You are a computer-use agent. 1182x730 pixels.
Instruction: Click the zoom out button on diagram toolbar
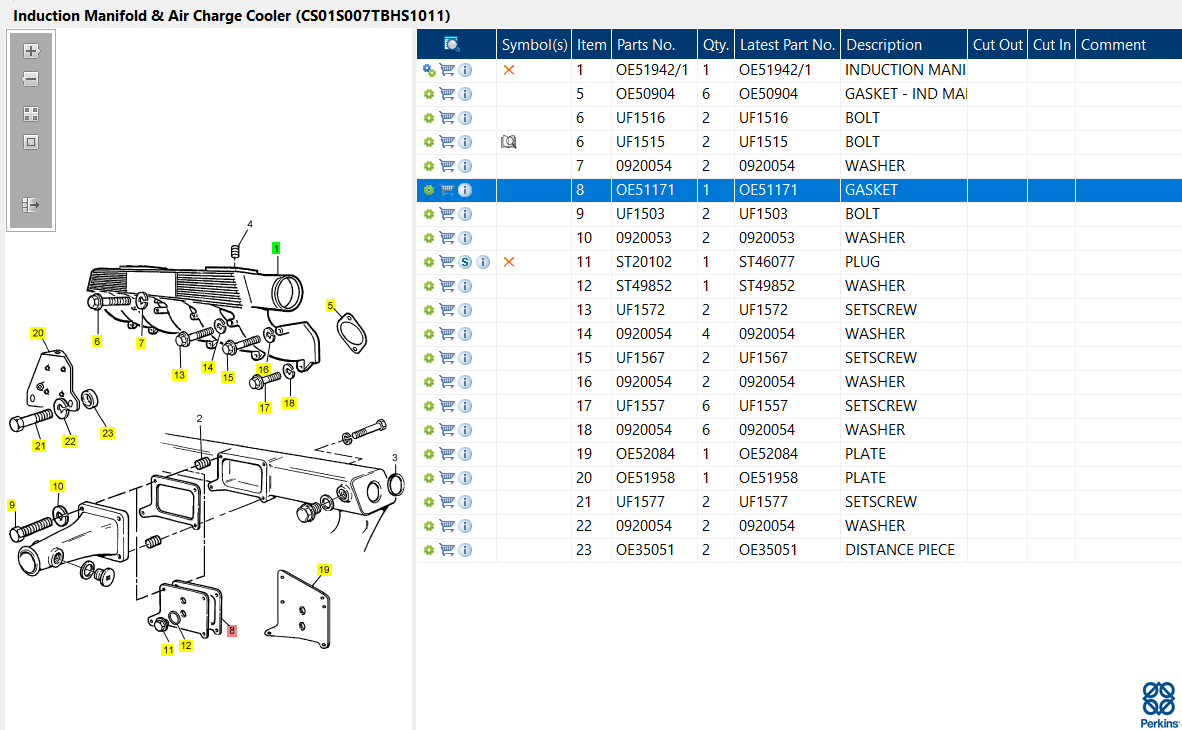tap(31, 79)
